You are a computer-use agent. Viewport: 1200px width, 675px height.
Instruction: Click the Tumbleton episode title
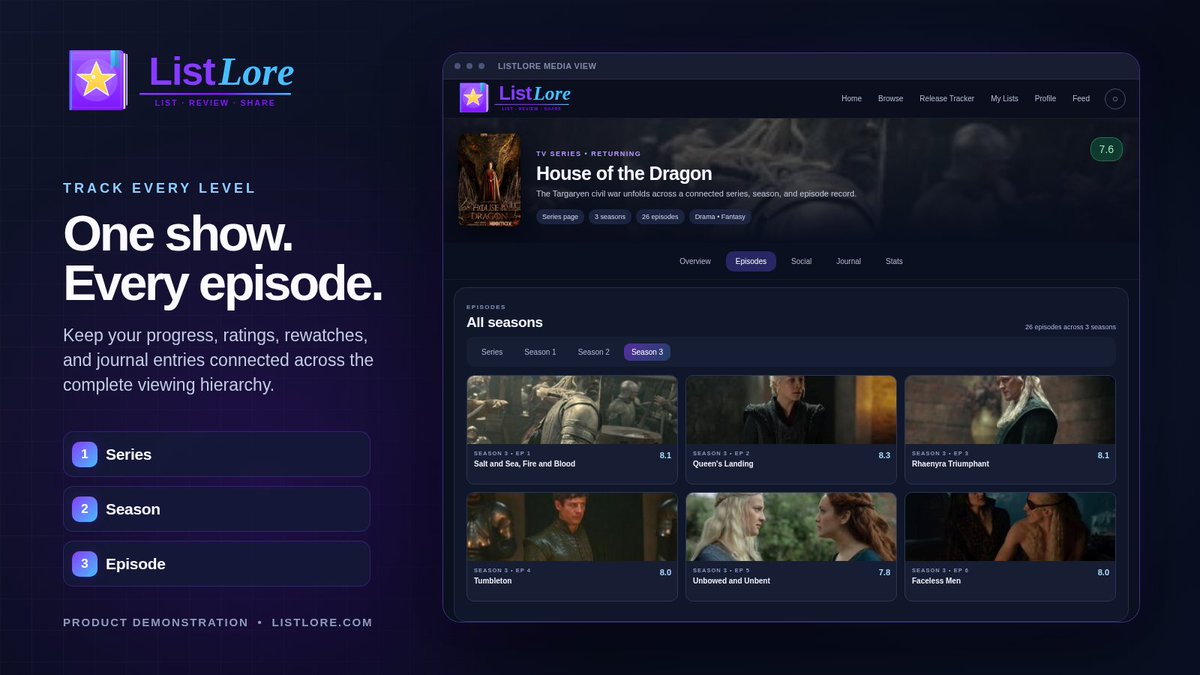click(x=493, y=581)
